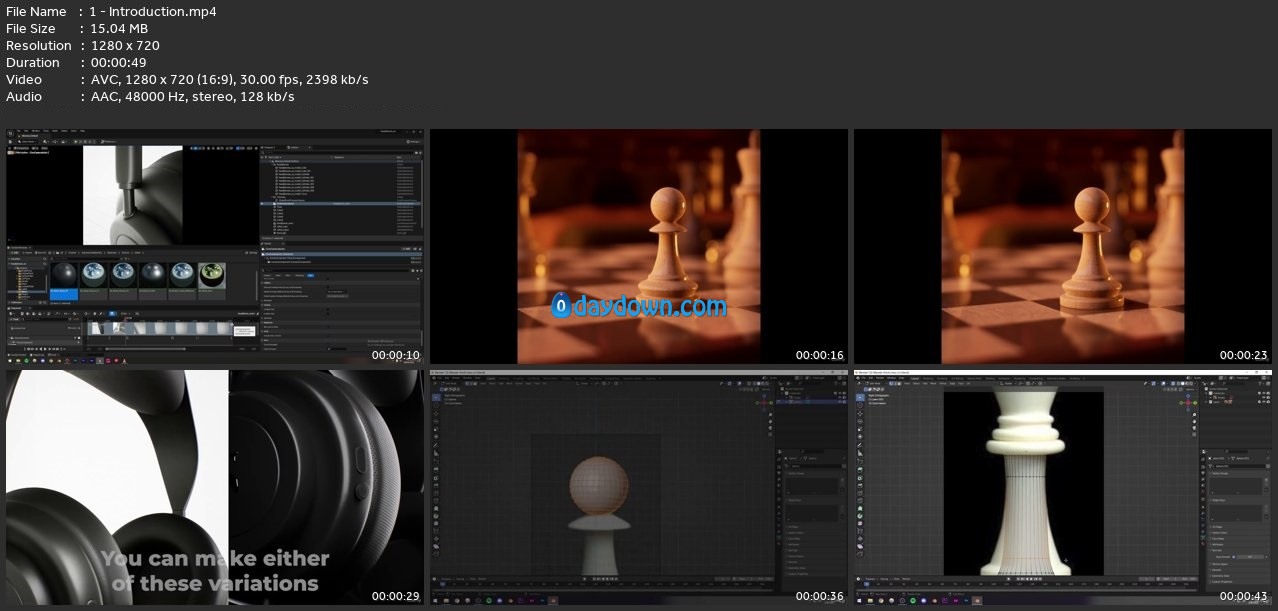
Task: Select the blue-highlighted material thumbnail in Unreal content browser
Action: coord(65,277)
